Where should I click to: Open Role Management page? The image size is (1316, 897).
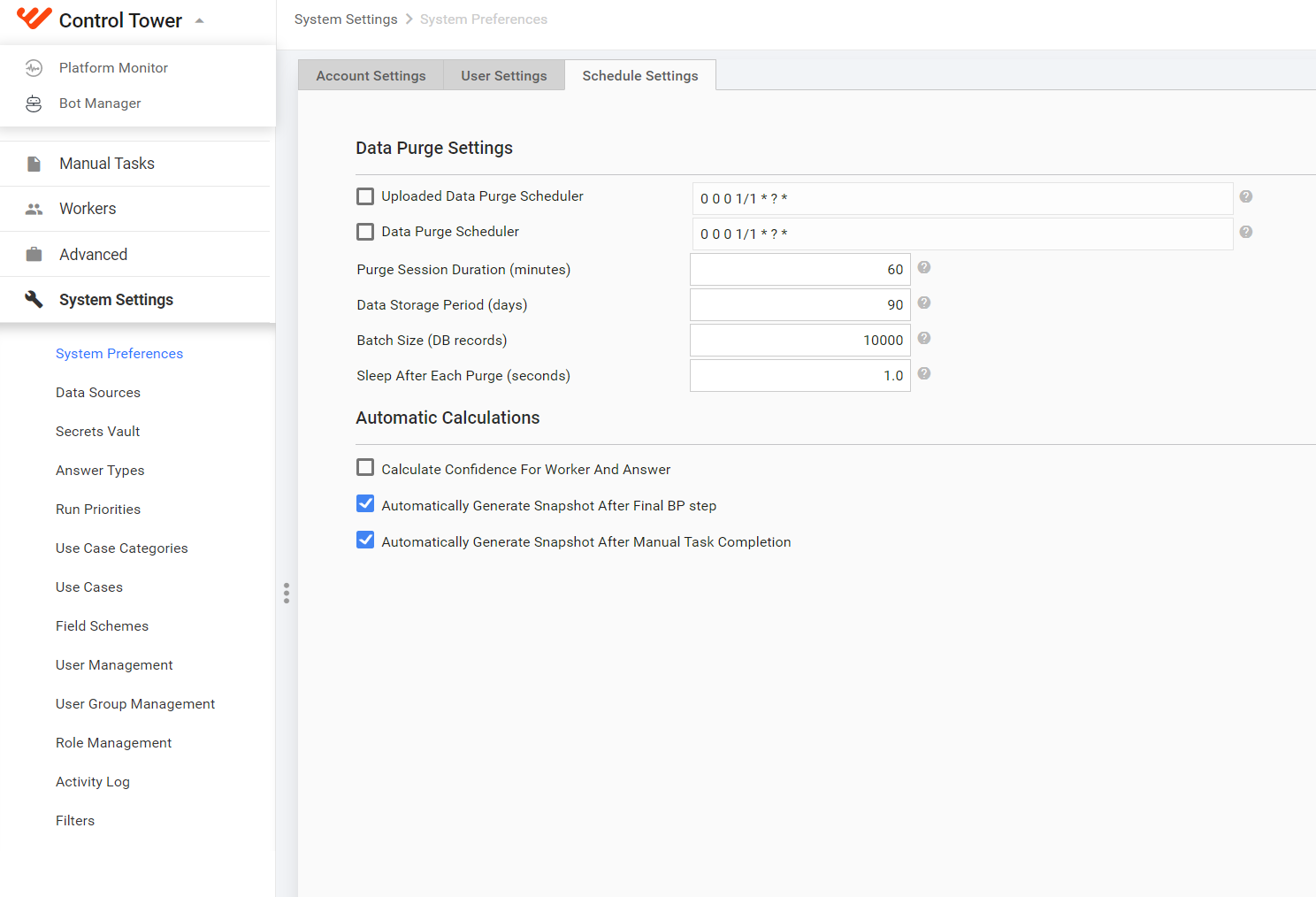pyautogui.click(x=114, y=743)
